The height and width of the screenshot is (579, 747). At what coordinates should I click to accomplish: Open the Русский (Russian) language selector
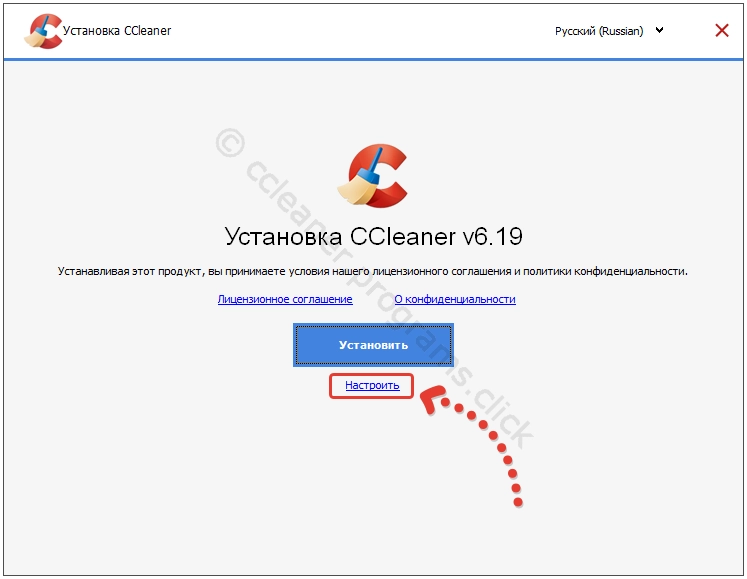[x=599, y=31]
